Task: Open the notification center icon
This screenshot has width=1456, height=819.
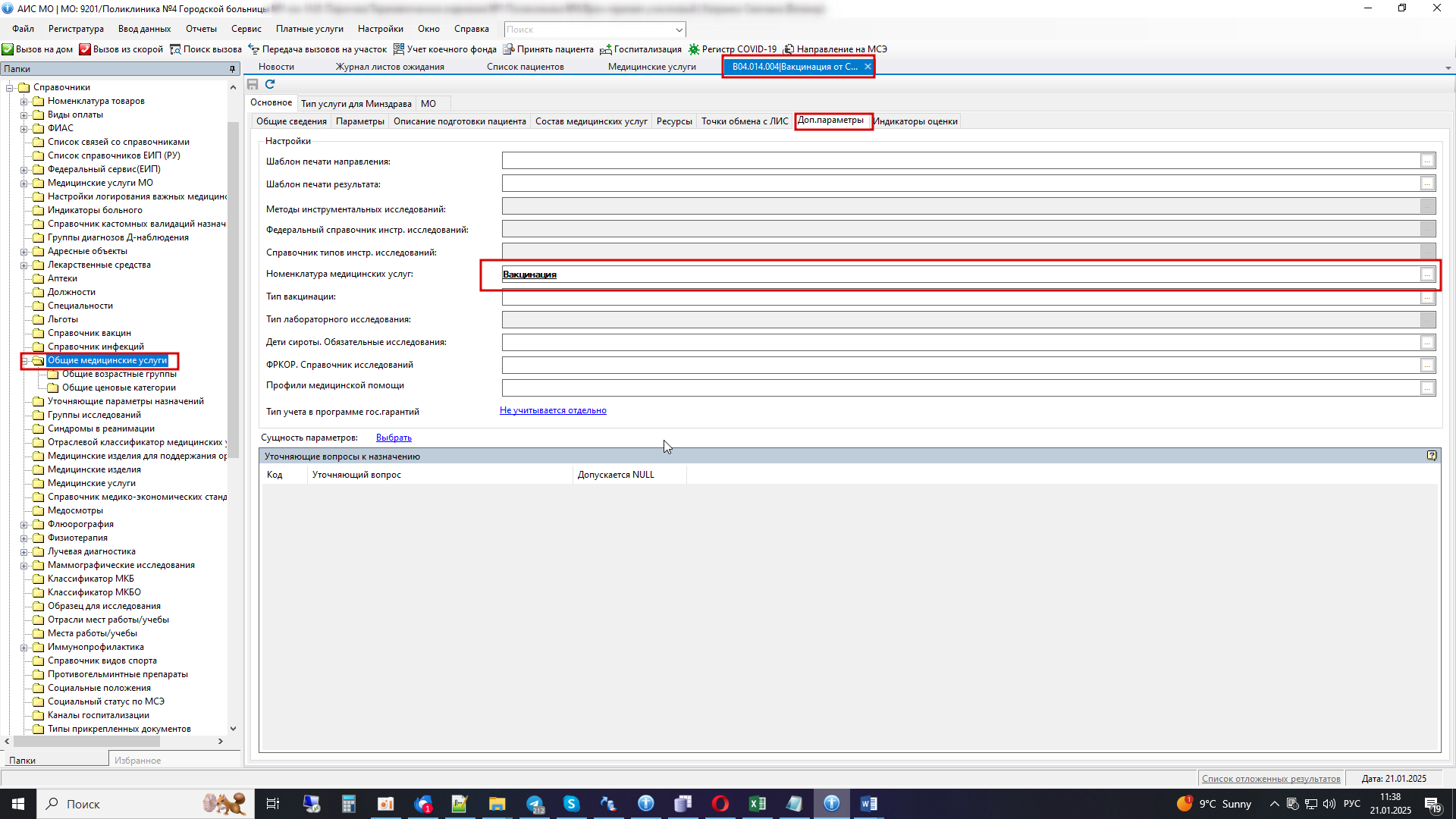Action: point(1432,804)
